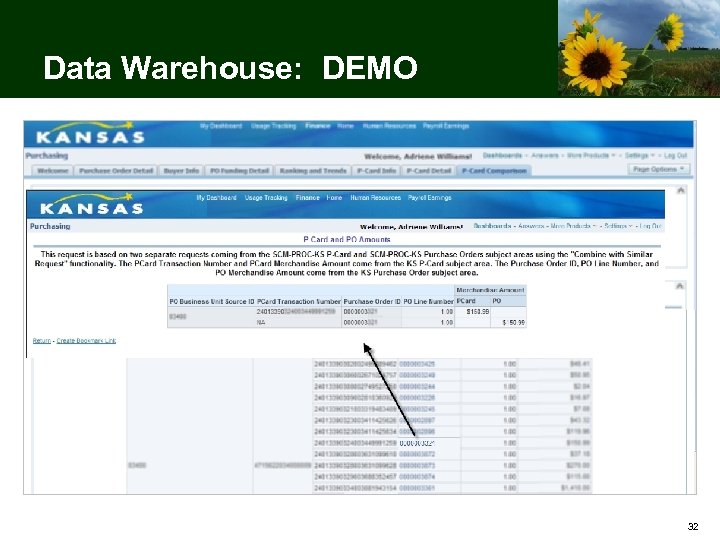Open Payroll Earnings in front report header

(x=430, y=197)
